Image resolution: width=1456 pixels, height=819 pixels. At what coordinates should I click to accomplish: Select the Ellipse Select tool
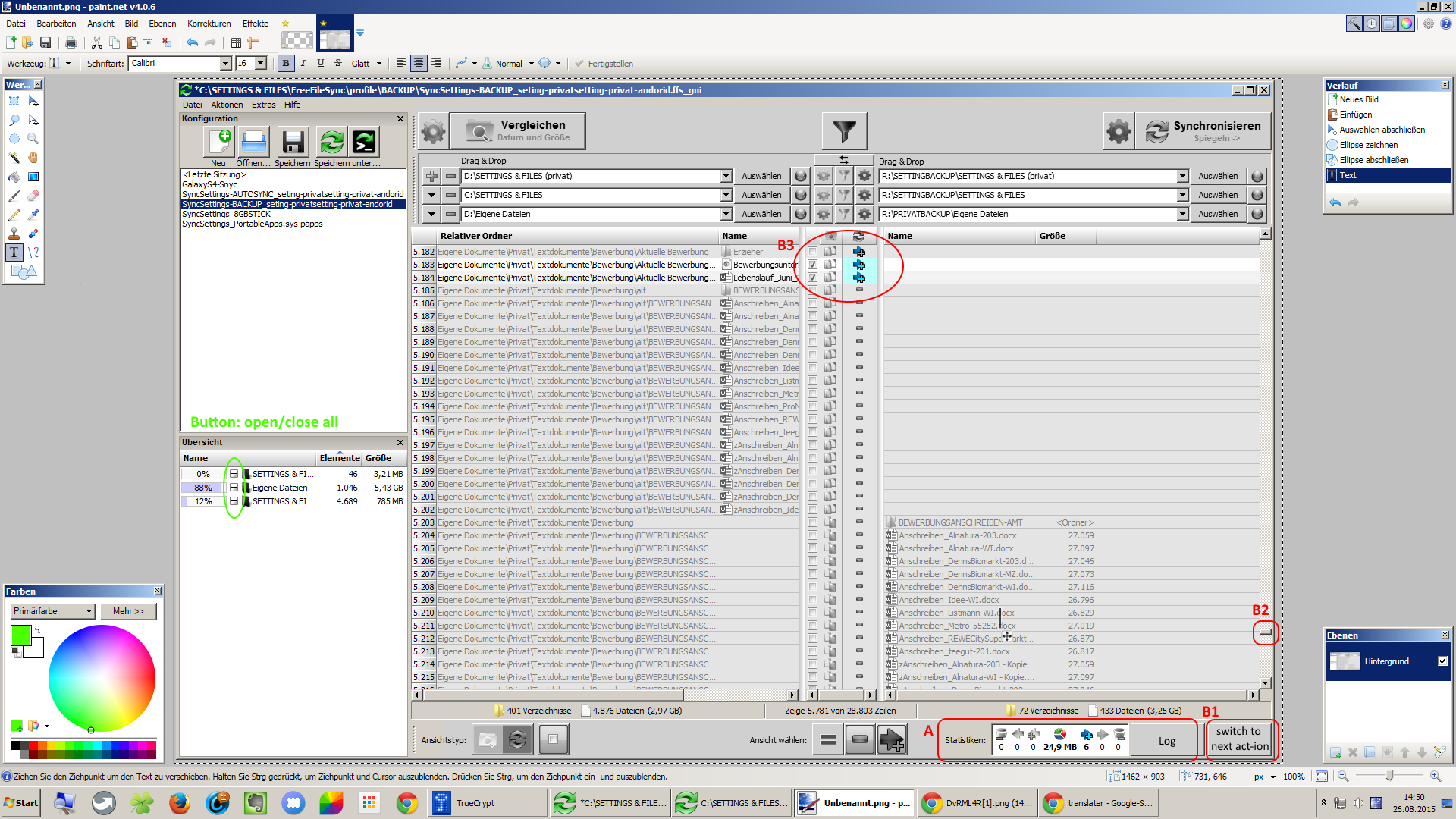coord(14,139)
